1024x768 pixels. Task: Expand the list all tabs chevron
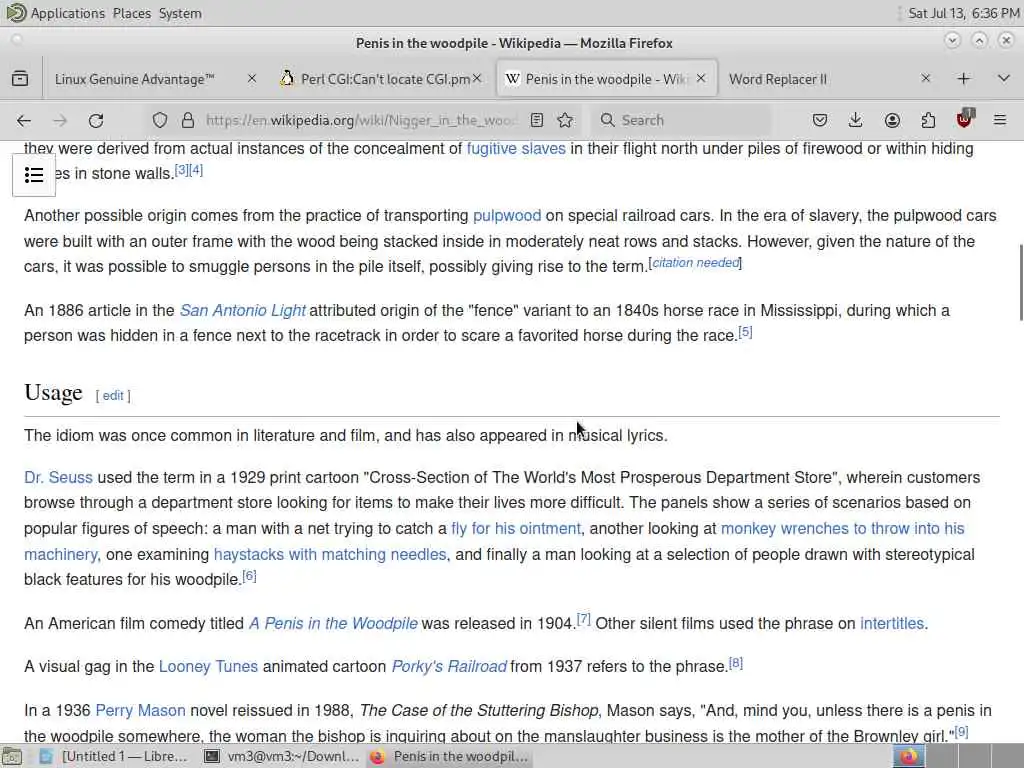pos(1004,79)
